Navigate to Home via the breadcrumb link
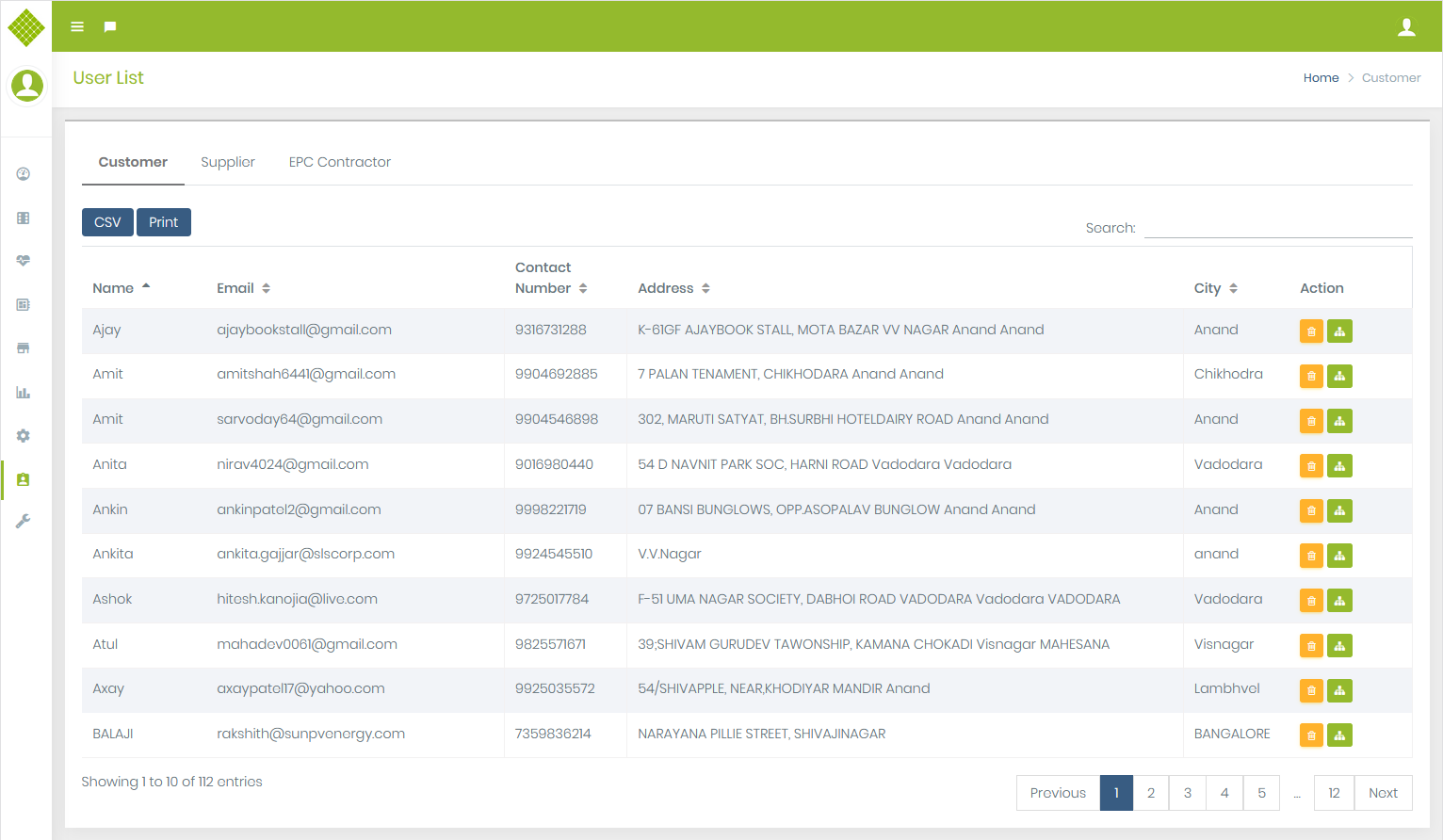1443x840 pixels. pos(1321,77)
